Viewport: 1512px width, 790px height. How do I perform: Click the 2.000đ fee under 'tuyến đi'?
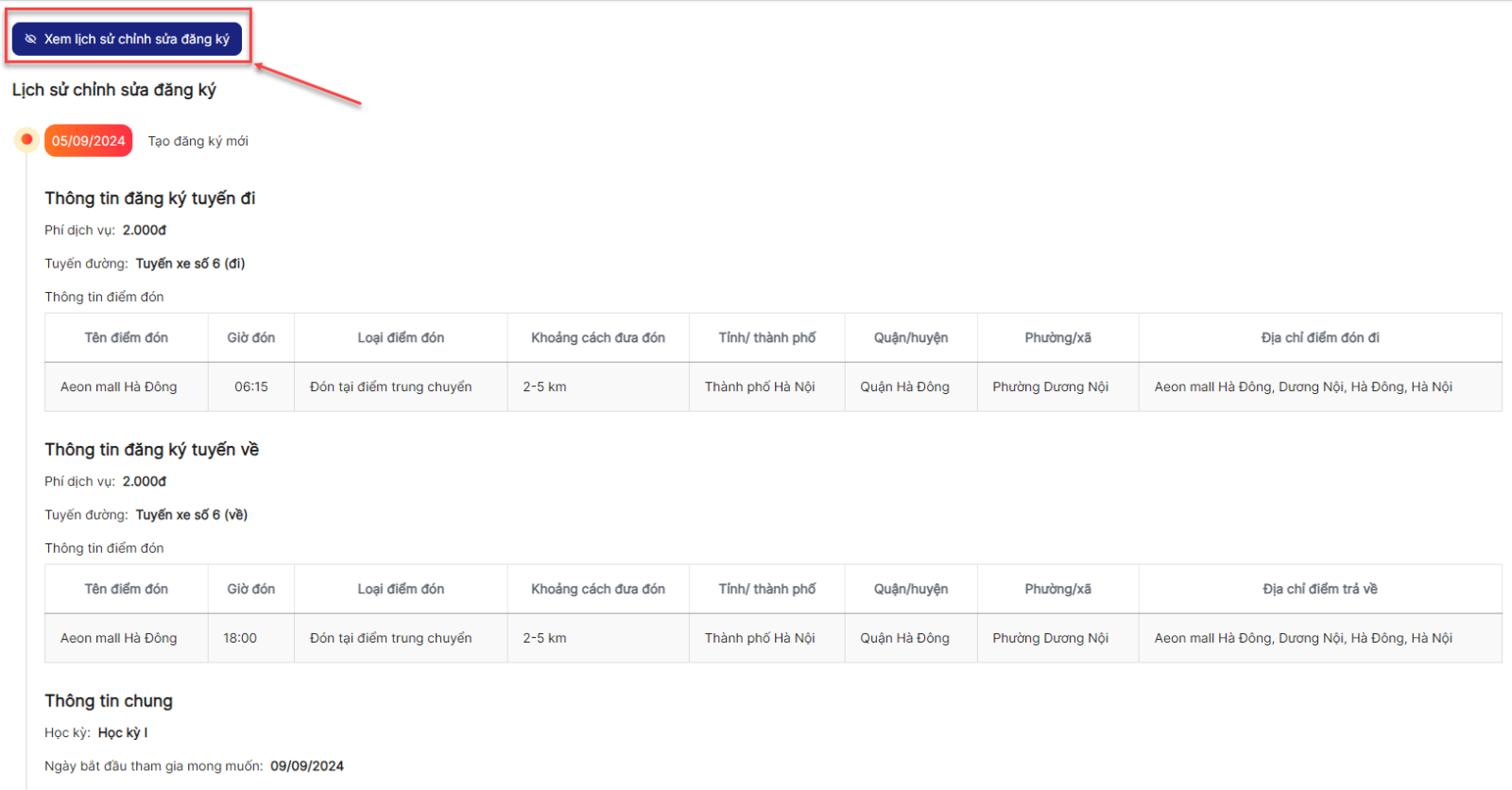pos(145,231)
